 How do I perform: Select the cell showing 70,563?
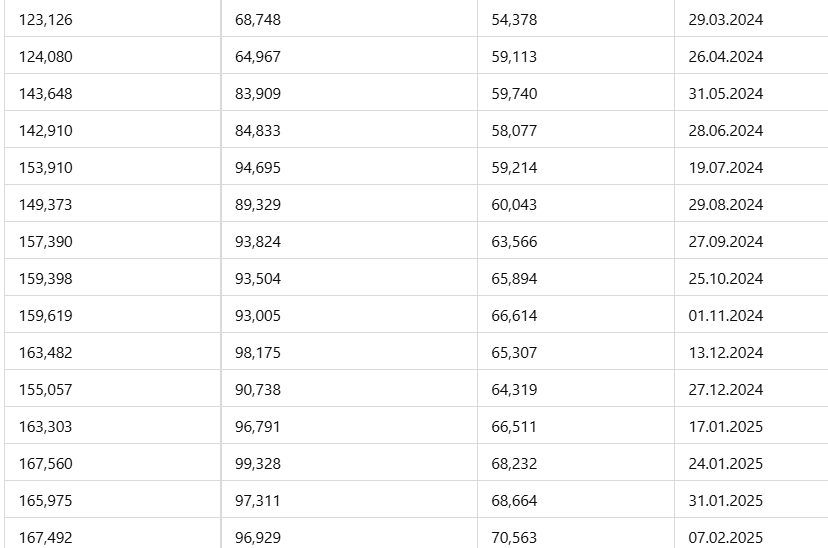(514, 537)
